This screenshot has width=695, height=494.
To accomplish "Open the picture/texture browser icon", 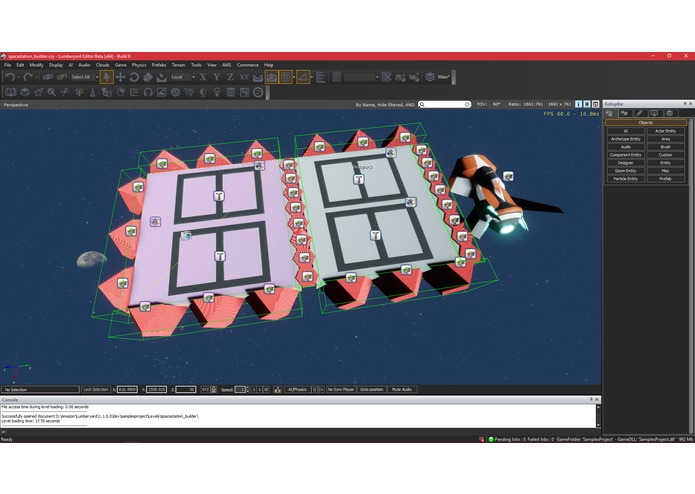I will (162, 92).
